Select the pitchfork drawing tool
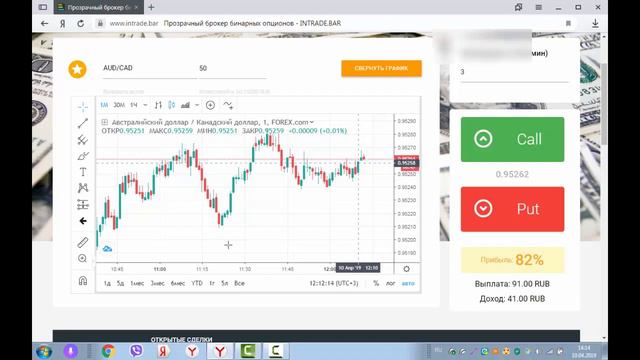Image resolution: width=640 pixels, height=360 pixels. (x=83, y=140)
